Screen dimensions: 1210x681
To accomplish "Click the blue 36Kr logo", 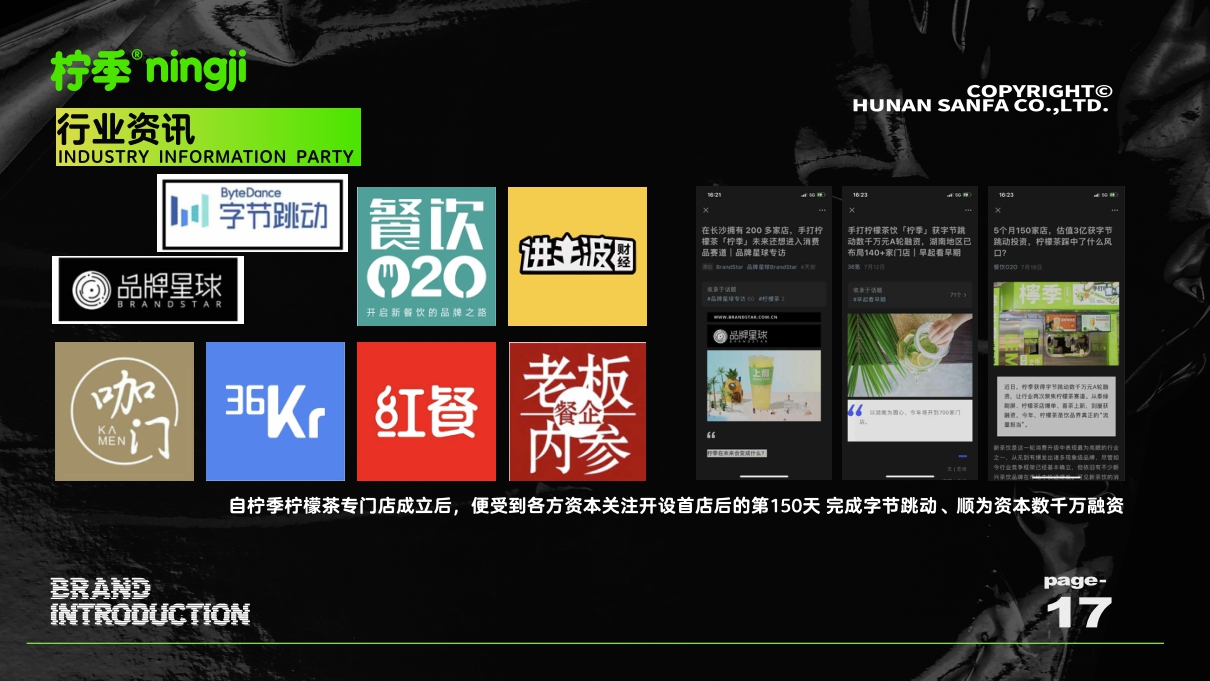I will pos(275,411).
